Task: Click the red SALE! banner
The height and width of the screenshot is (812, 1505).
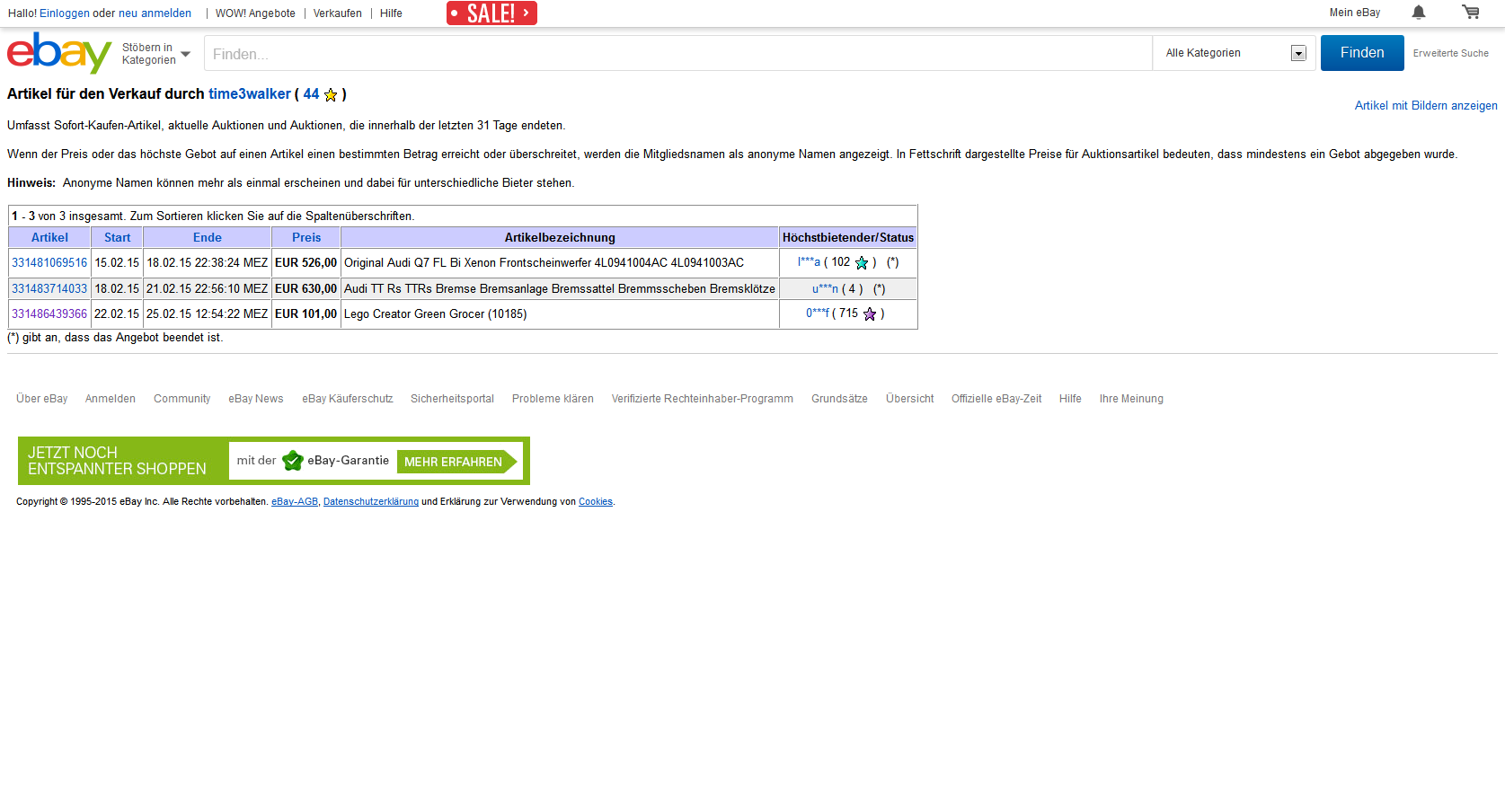Action: point(491,13)
